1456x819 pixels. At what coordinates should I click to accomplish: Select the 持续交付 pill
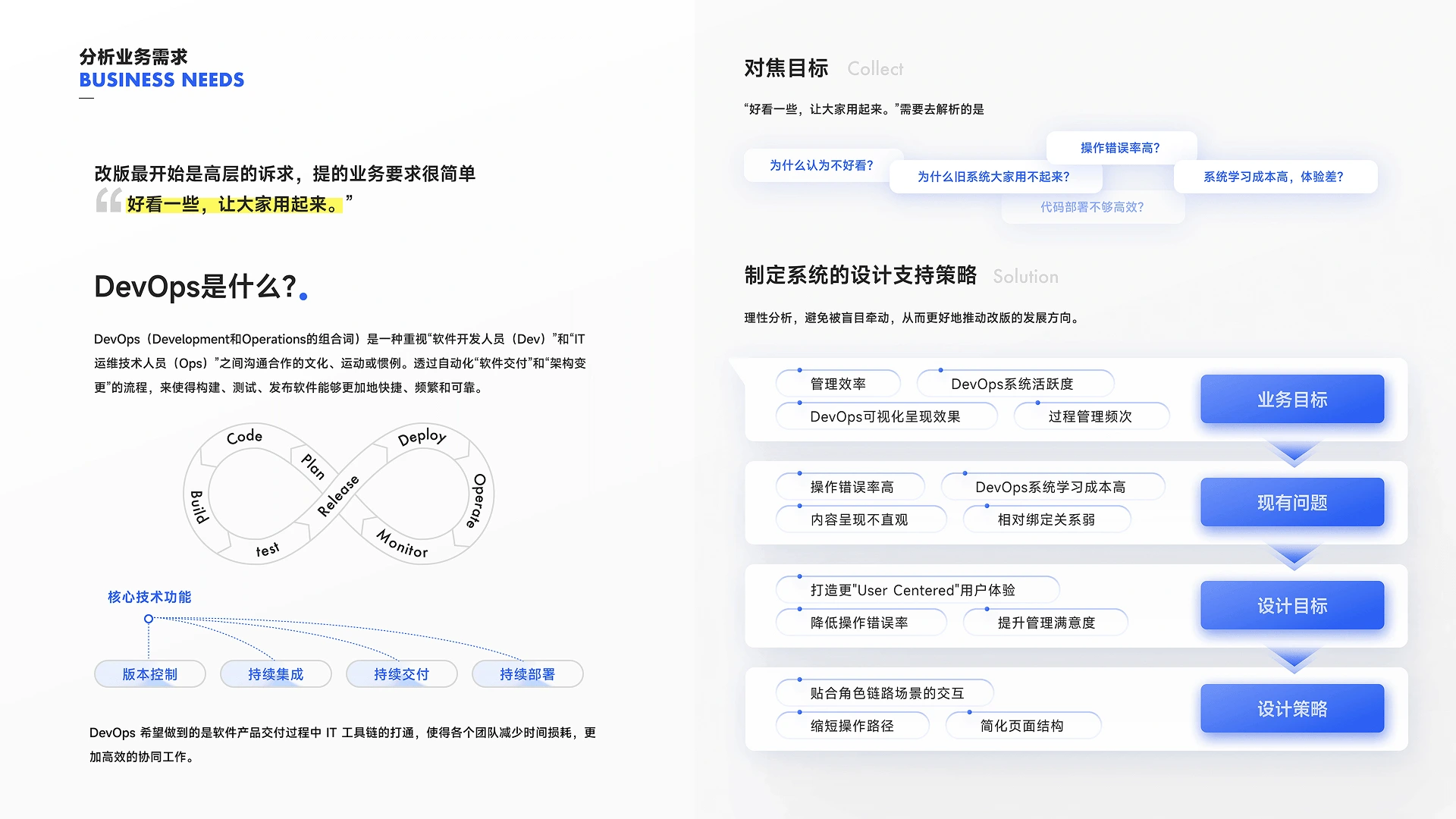(x=402, y=674)
